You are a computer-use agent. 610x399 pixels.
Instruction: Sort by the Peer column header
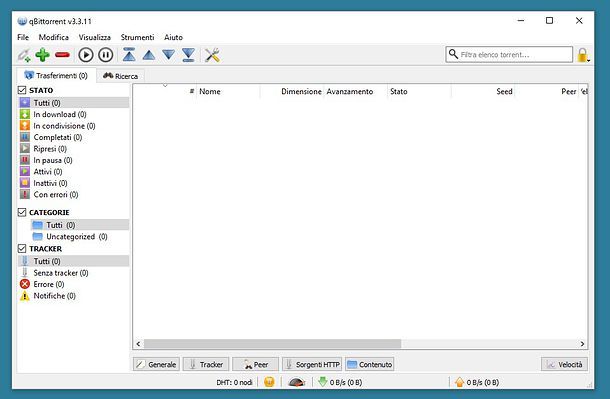pyautogui.click(x=547, y=91)
